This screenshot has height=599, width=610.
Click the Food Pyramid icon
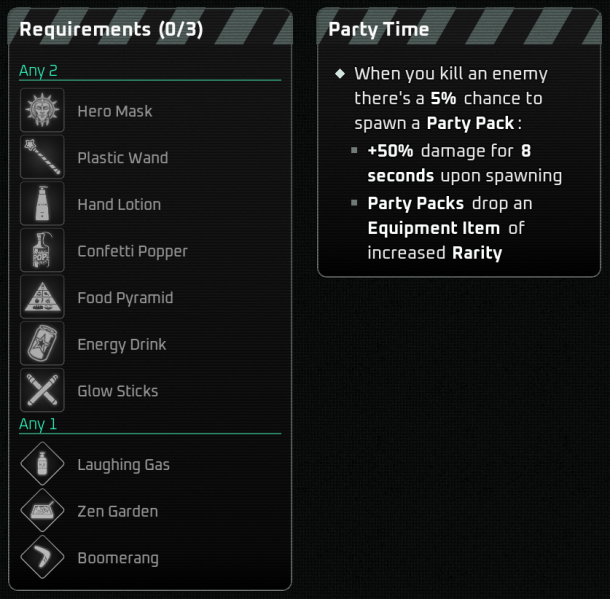(42, 298)
